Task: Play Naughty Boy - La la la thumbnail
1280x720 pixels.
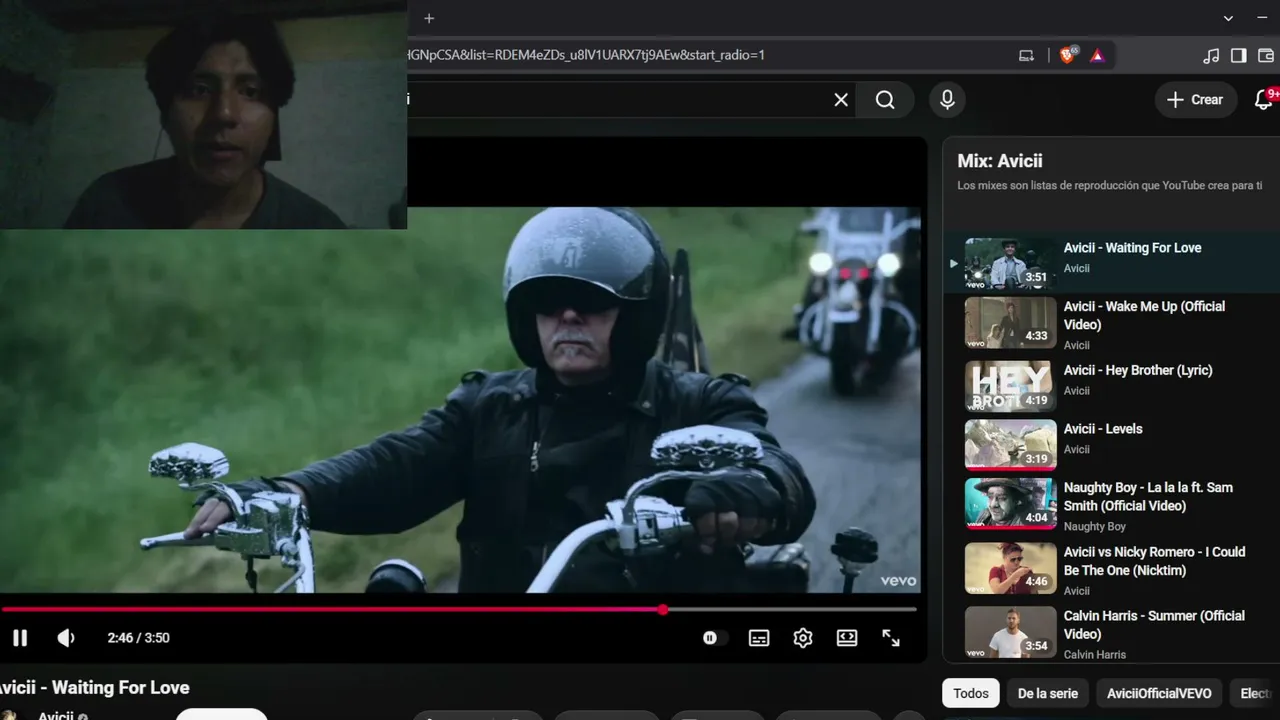Action: tap(1010, 504)
